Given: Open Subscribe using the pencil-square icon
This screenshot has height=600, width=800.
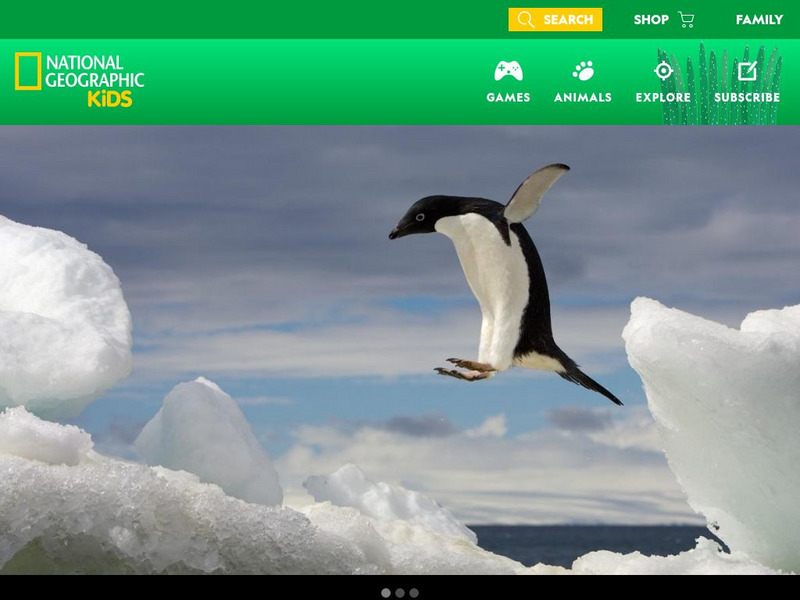Looking at the screenshot, I should 749,69.
